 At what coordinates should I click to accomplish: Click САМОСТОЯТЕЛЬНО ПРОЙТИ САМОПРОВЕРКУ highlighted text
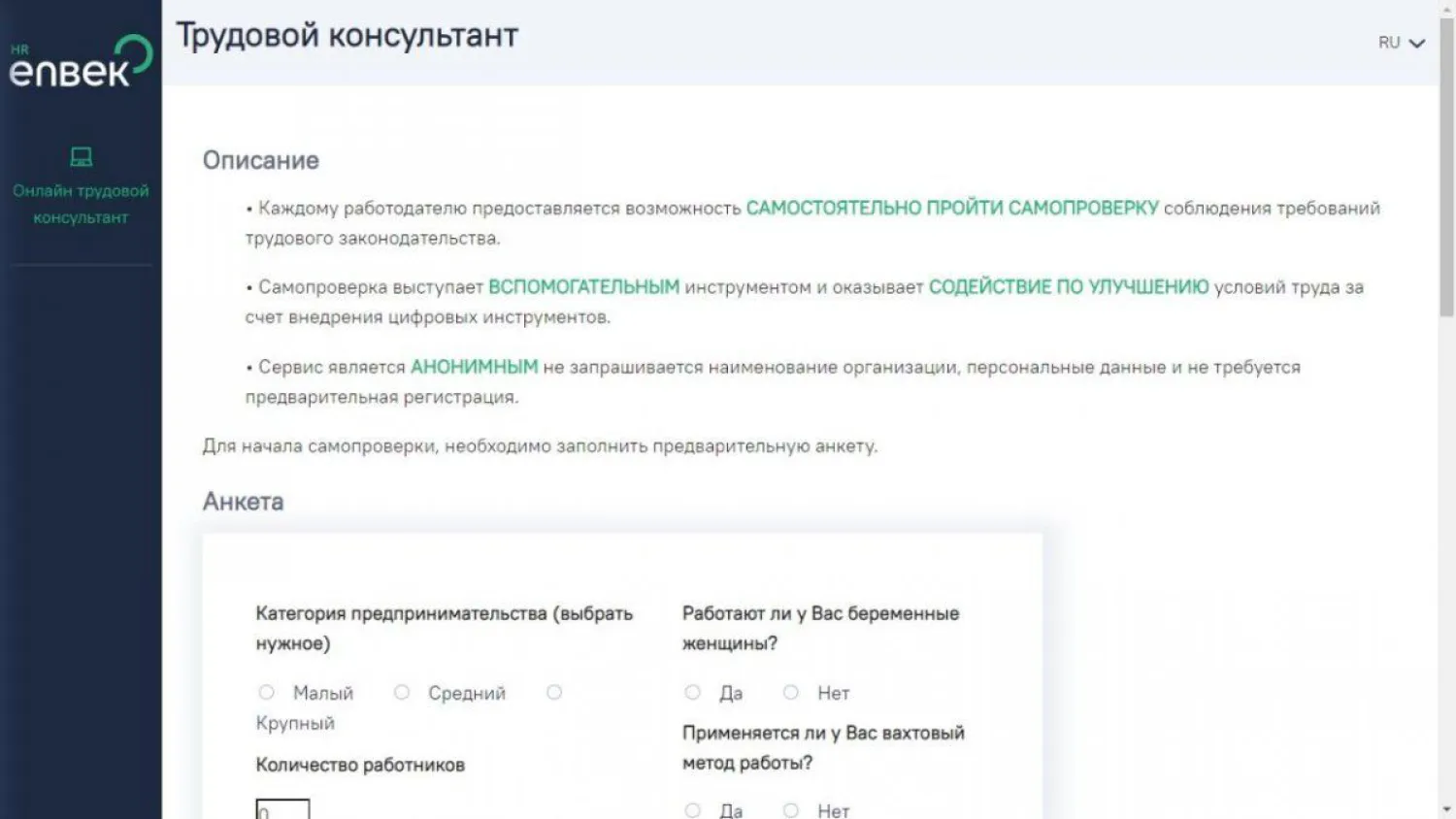pyautogui.click(x=952, y=208)
